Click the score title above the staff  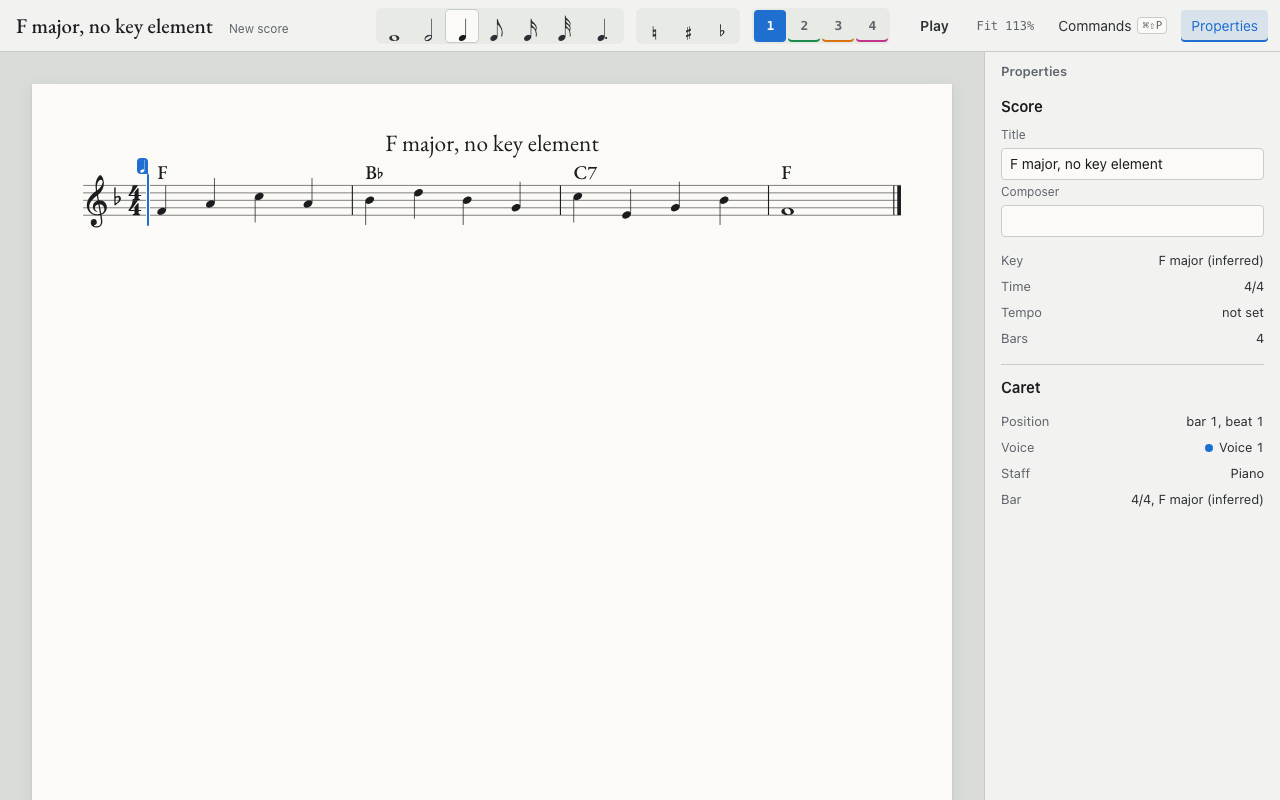(492, 144)
